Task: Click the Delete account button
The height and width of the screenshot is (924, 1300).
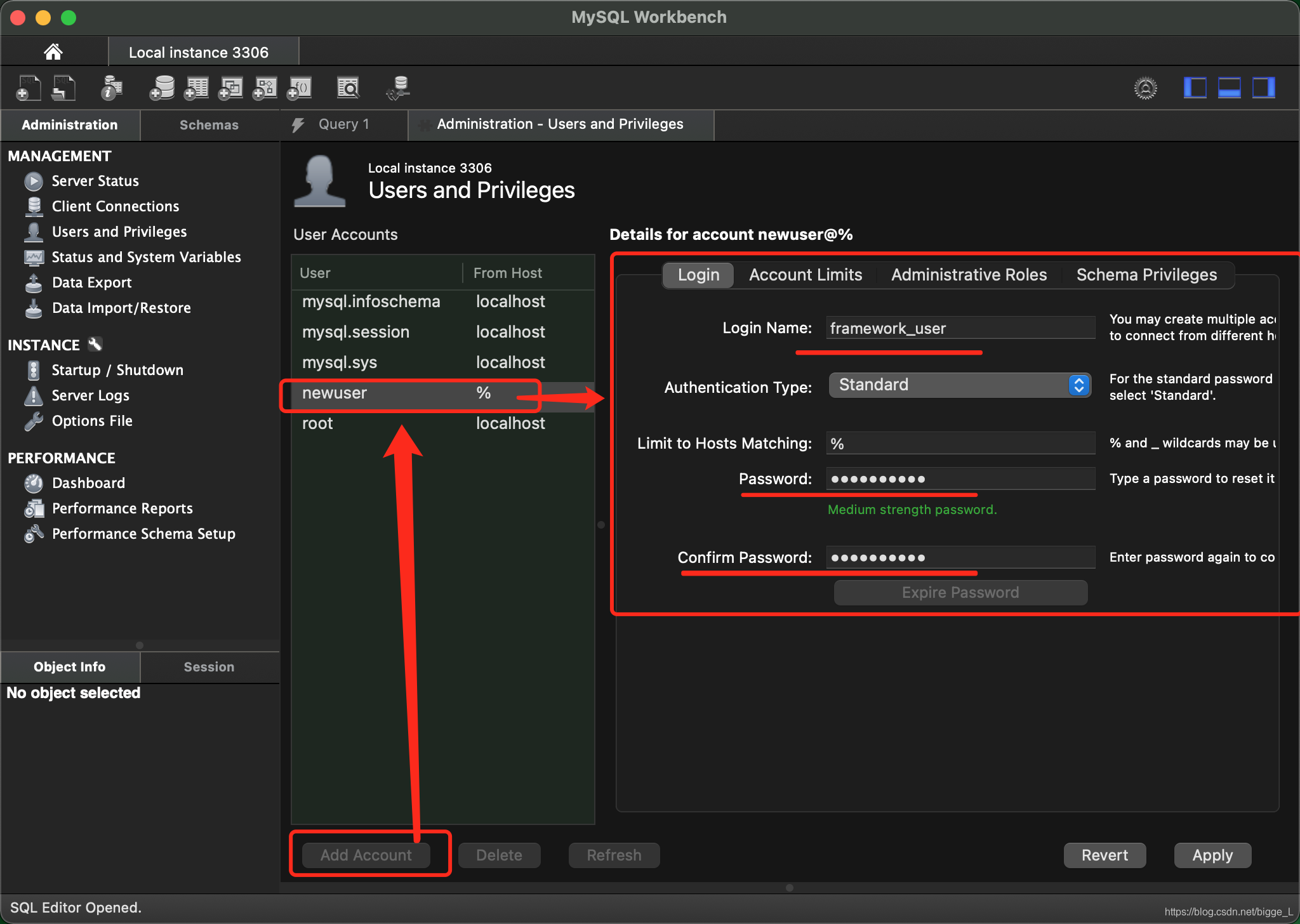Action: [500, 855]
